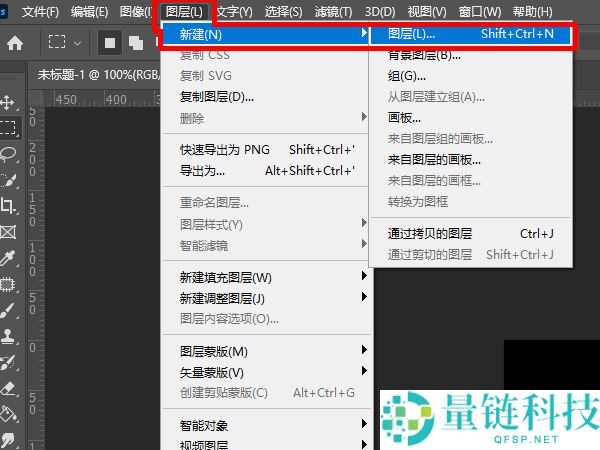Screen dimensions: 600x450
Task: Open the 编辑(E) menu
Action: pyautogui.click(x=89, y=12)
